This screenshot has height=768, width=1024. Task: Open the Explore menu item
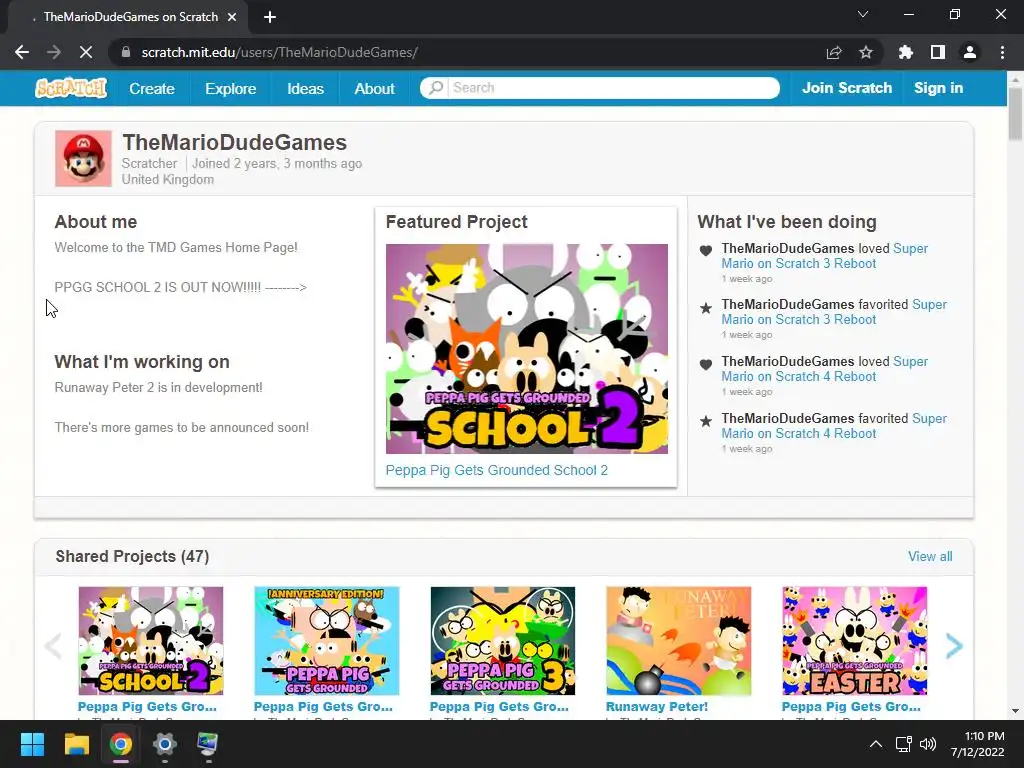point(231,88)
